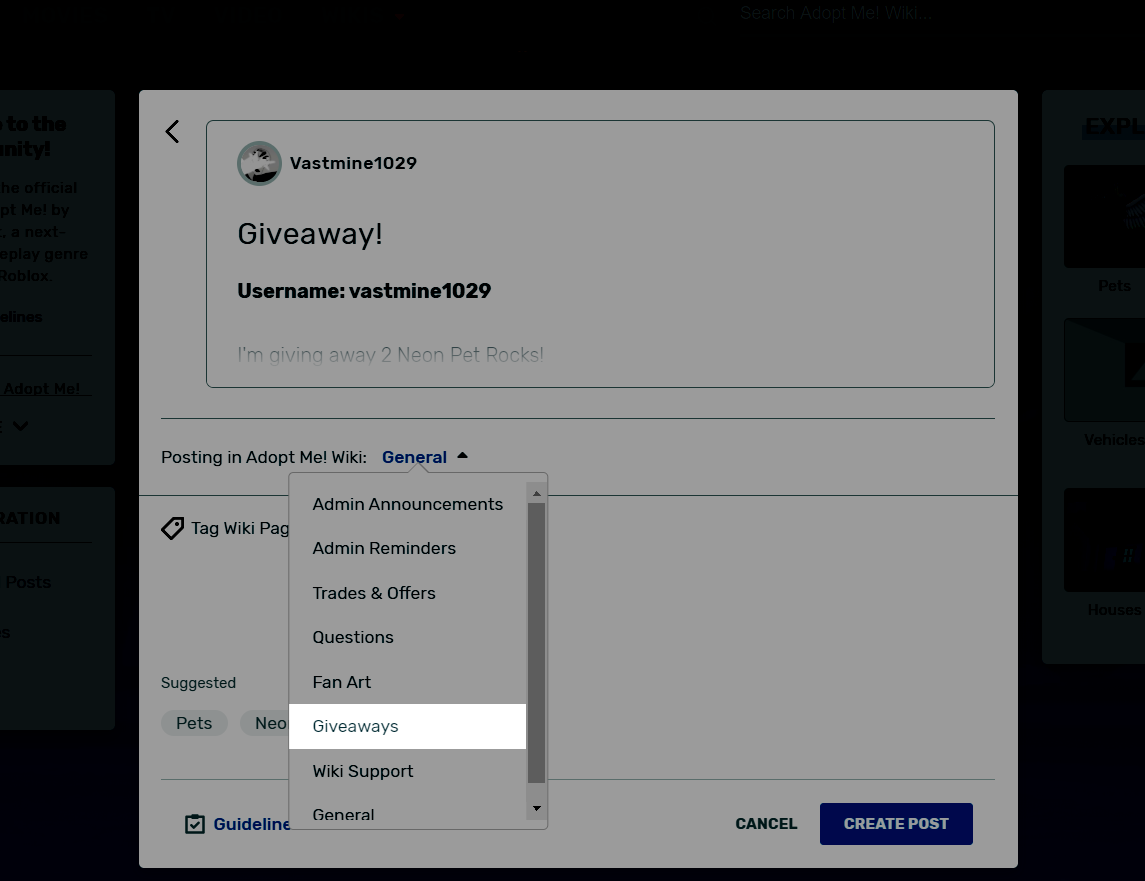Open the Houses thumbnail in Explore sidebar
The height and width of the screenshot is (881, 1145).
[x=1104, y=540]
